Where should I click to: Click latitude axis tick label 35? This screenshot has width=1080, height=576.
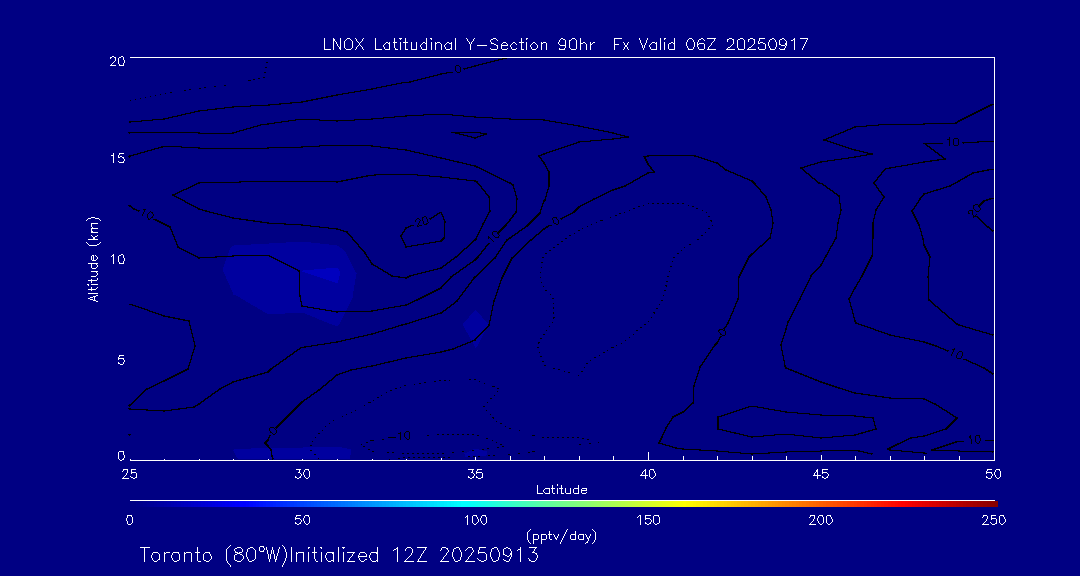[x=476, y=472]
